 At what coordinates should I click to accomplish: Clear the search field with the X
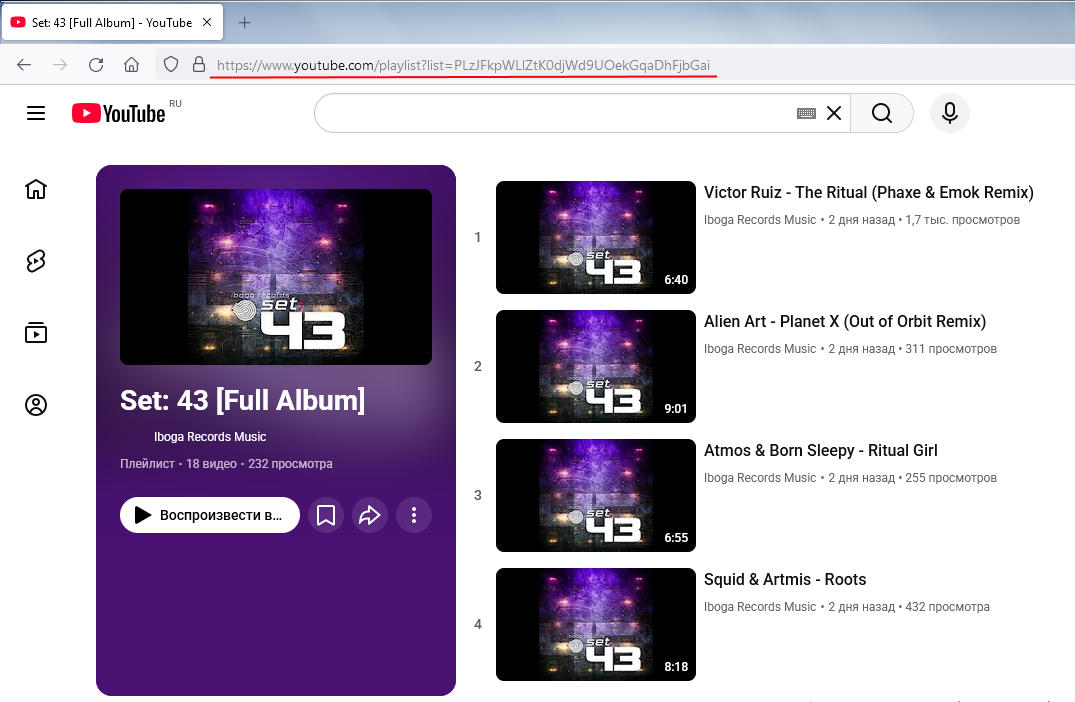(x=834, y=114)
